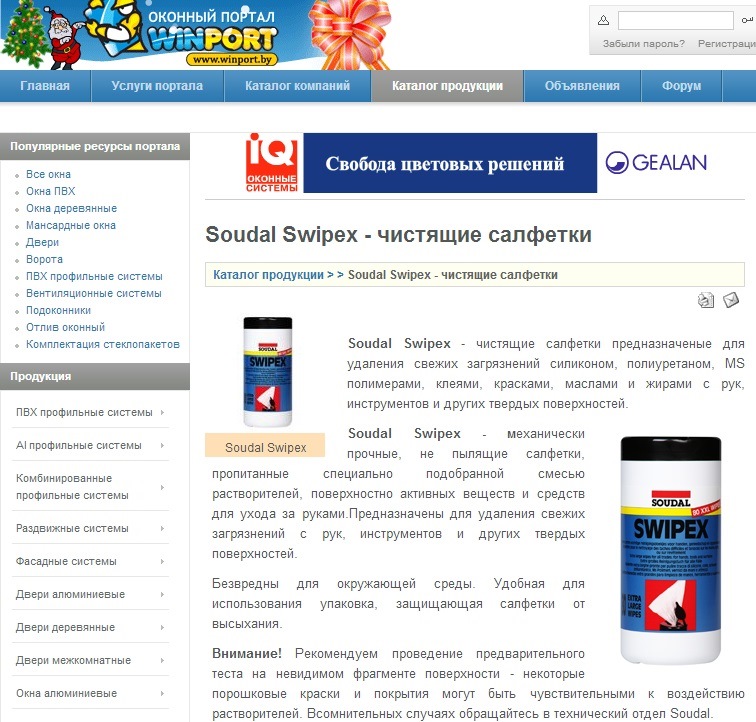Image resolution: width=756 pixels, height=722 pixels.
Task: Click the Популярные ресурсы портала header
Action: [95, 146]
